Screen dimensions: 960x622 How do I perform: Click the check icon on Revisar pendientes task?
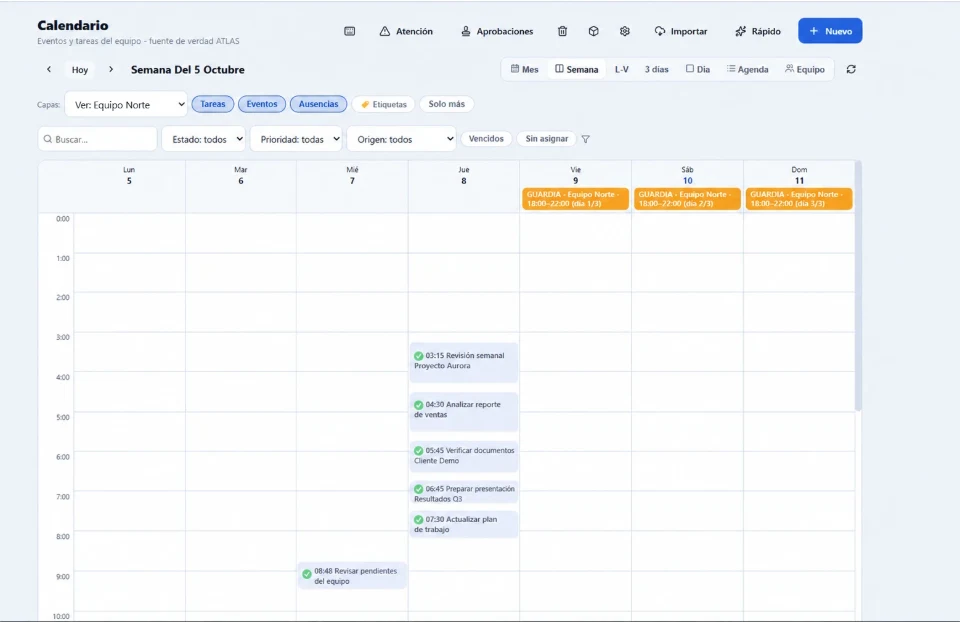point(307,574)
